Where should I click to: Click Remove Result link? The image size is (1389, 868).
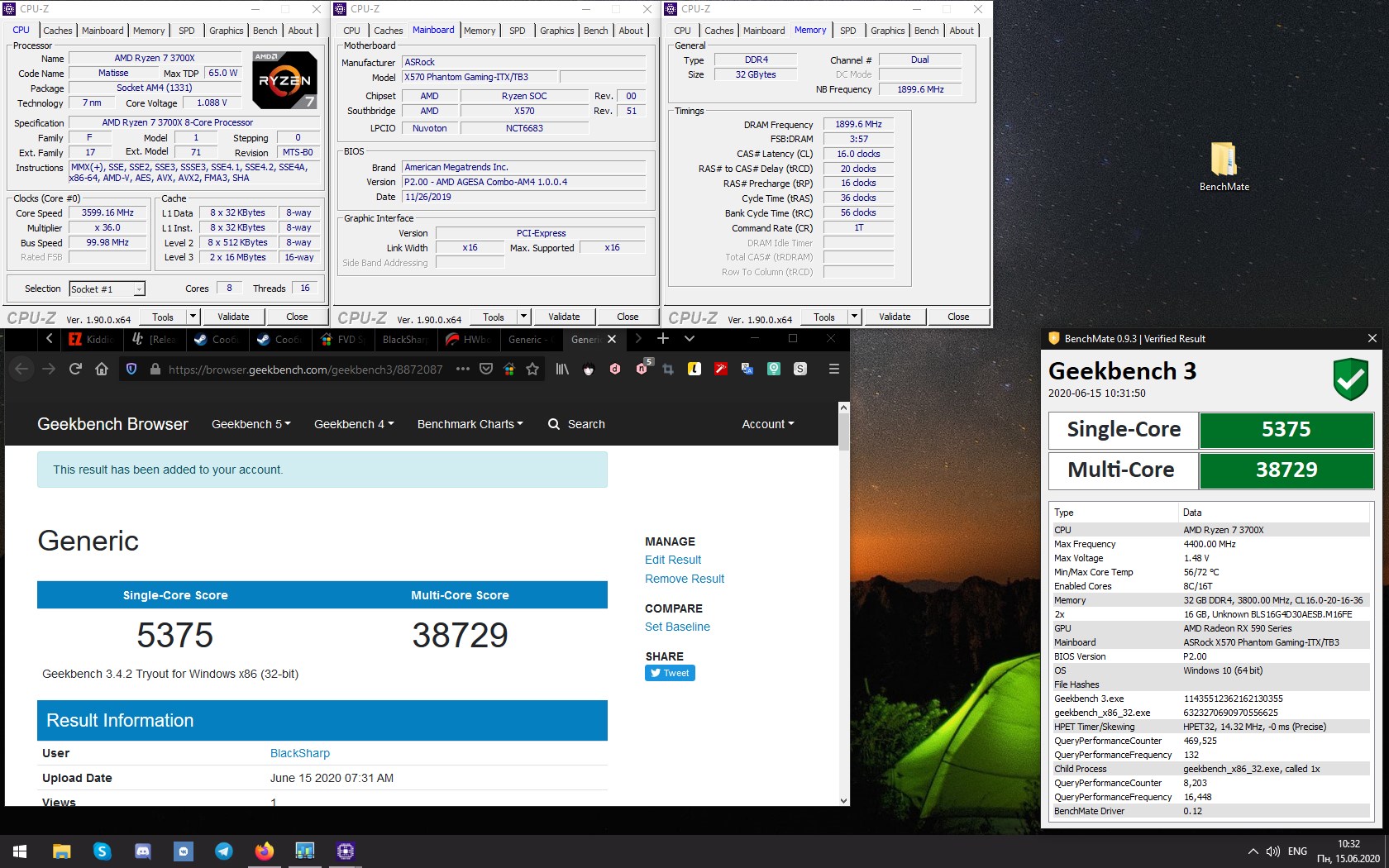pos(685,579)
